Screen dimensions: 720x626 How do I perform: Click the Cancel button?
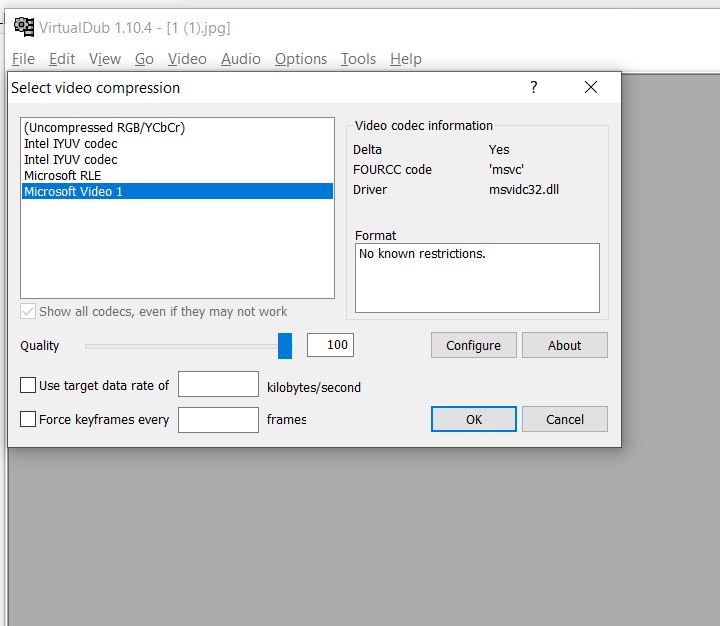tap(564, 419)
